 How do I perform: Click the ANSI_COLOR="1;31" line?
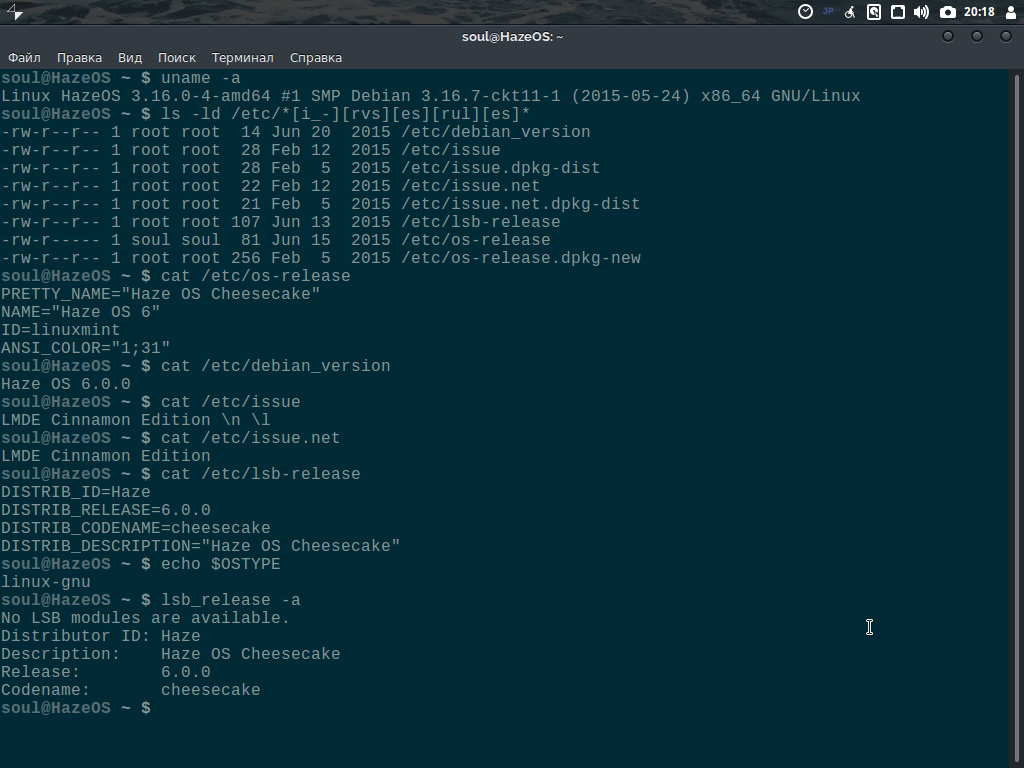(86, 348)
